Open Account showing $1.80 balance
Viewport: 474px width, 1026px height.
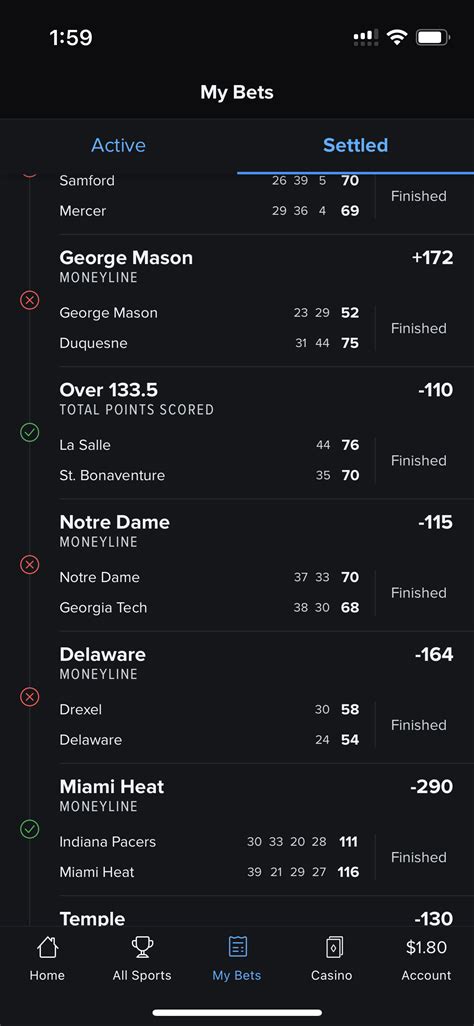(426, 960)
